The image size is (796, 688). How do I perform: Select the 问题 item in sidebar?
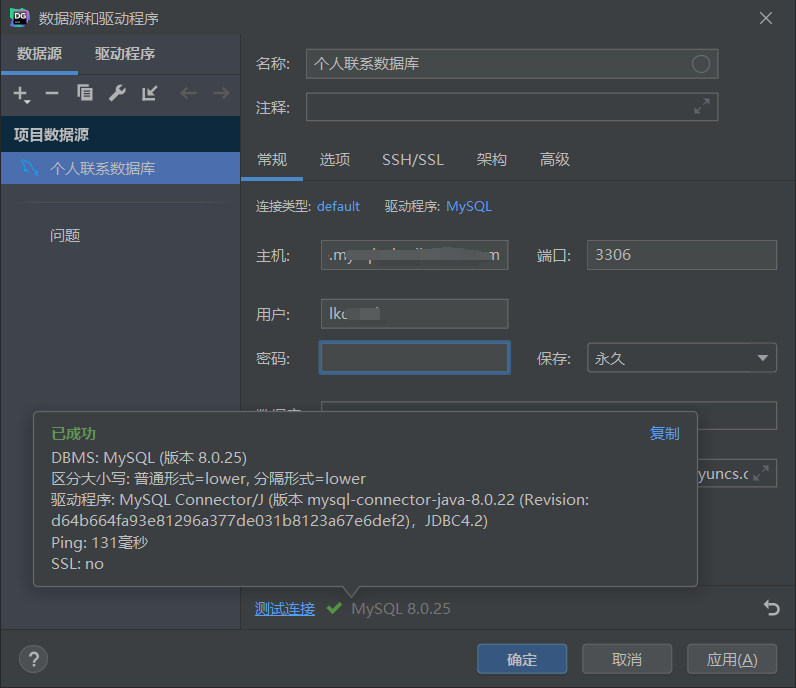[x=65, y=236]
